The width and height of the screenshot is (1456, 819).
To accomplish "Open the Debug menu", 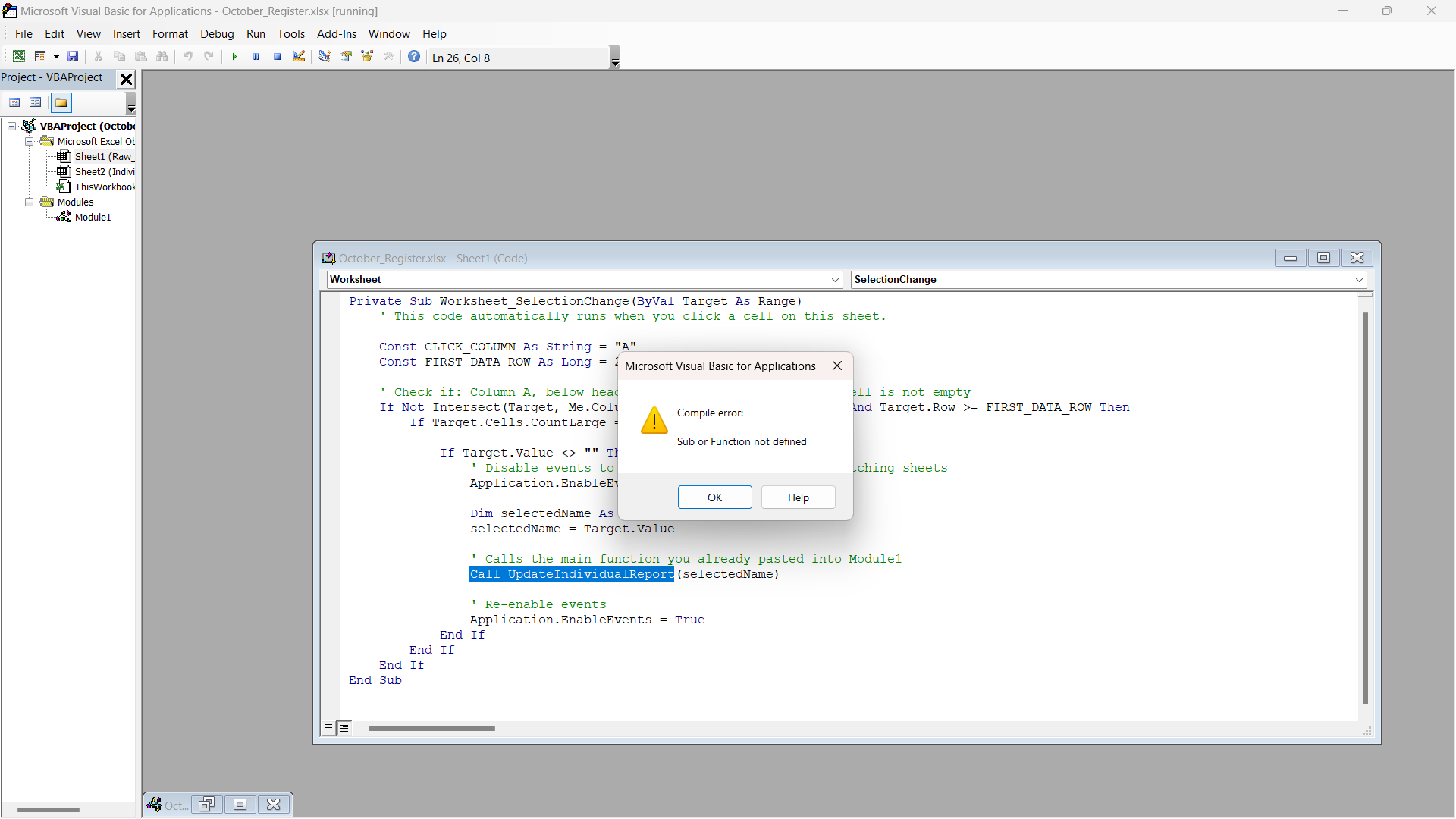I will click(x=217, y=34).
